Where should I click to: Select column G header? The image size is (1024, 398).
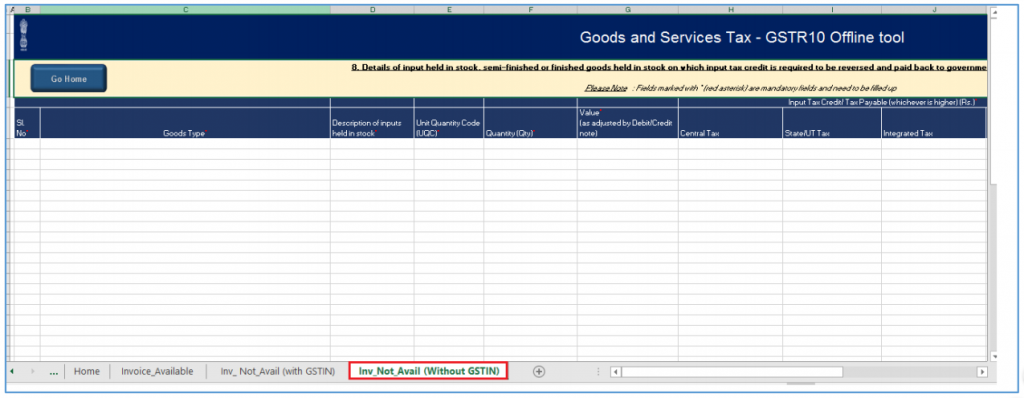(628, 10)
